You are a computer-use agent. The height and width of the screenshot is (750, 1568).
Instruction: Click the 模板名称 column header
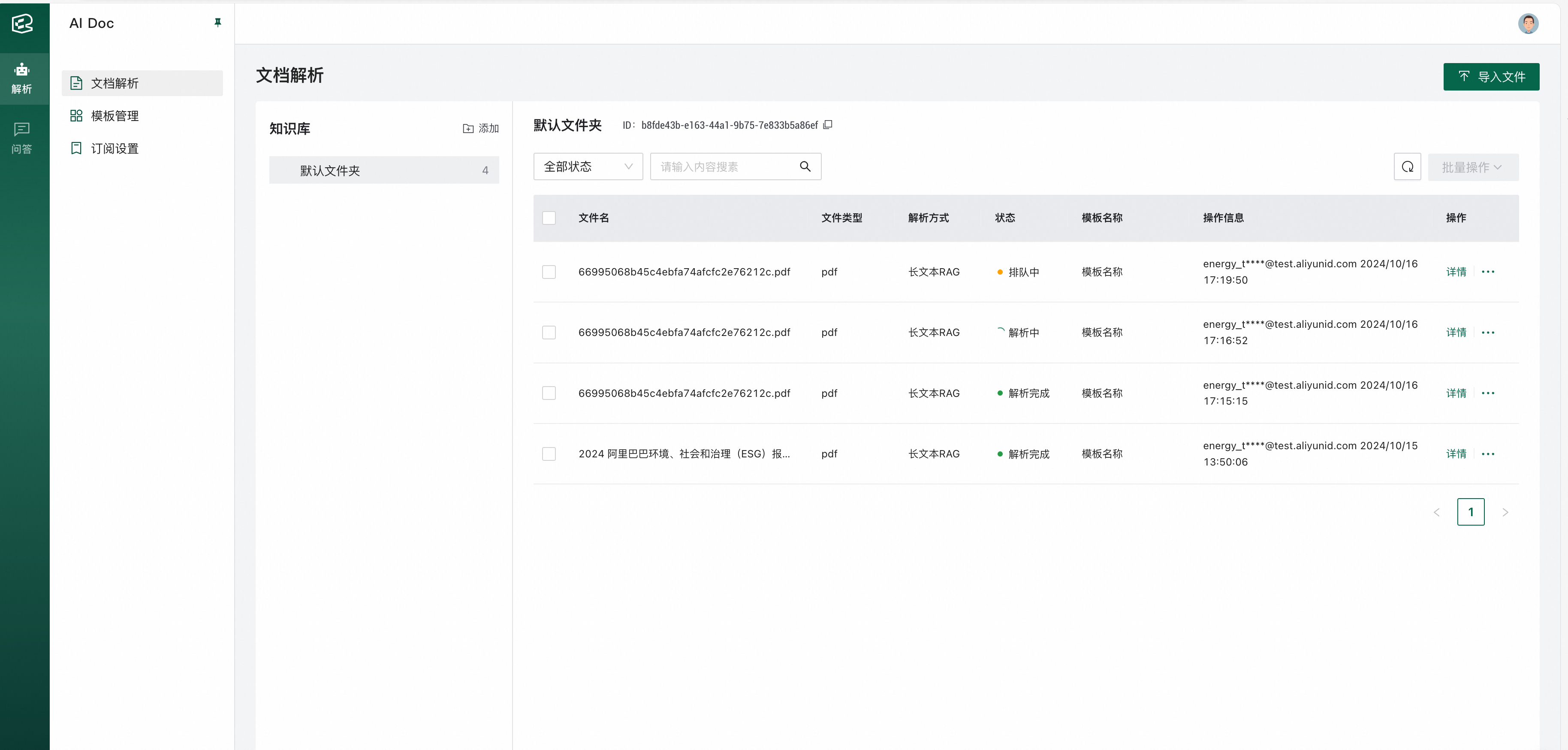1102,218
